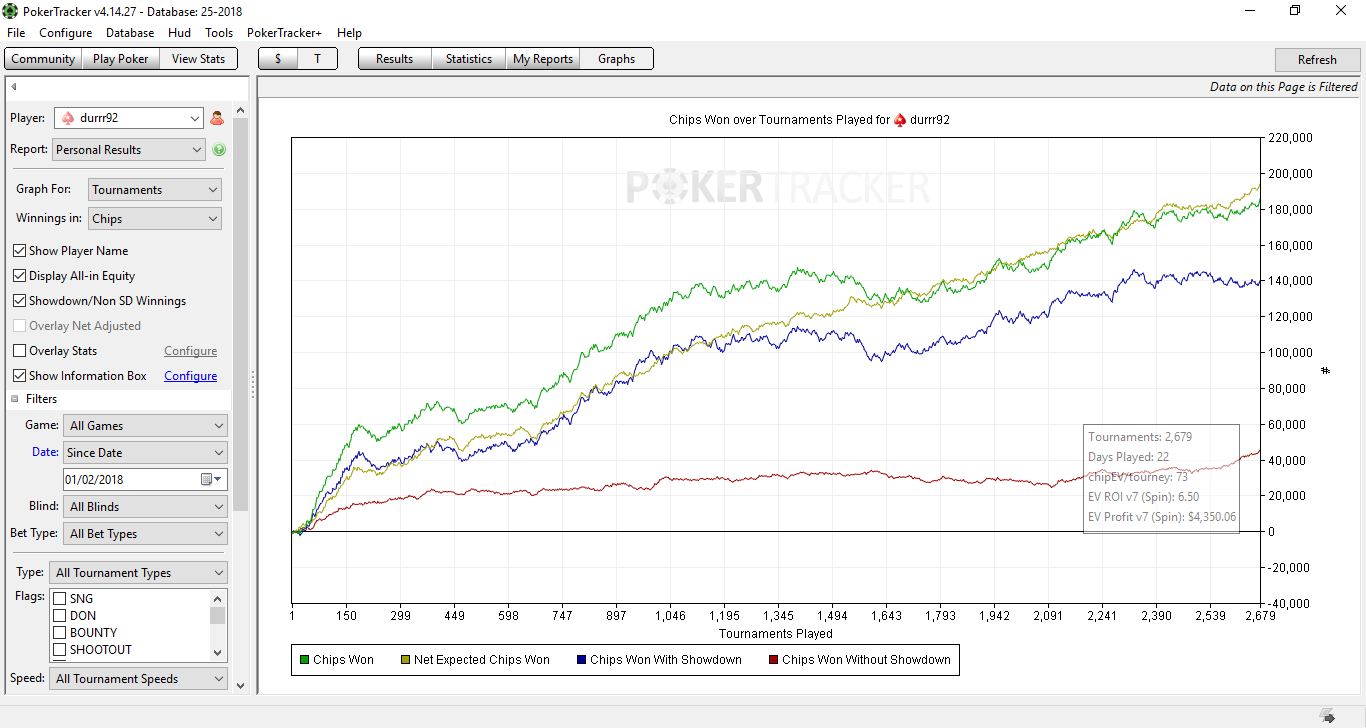Switch to the Community tab
Viewport: 1366px width, 728px height.
pos(43,59)
